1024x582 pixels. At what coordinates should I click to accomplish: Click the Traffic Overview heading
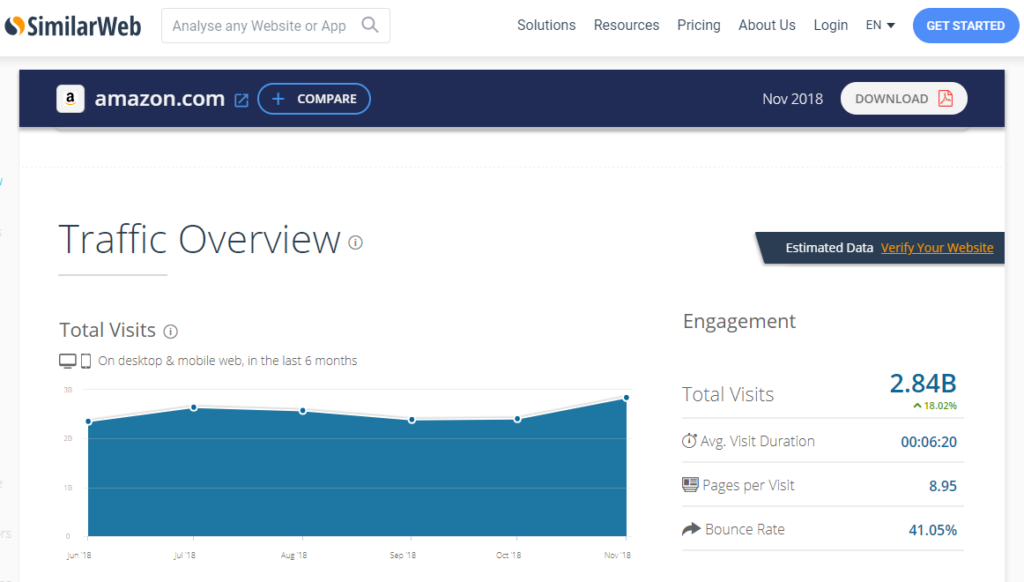click(x=199, y=239)
